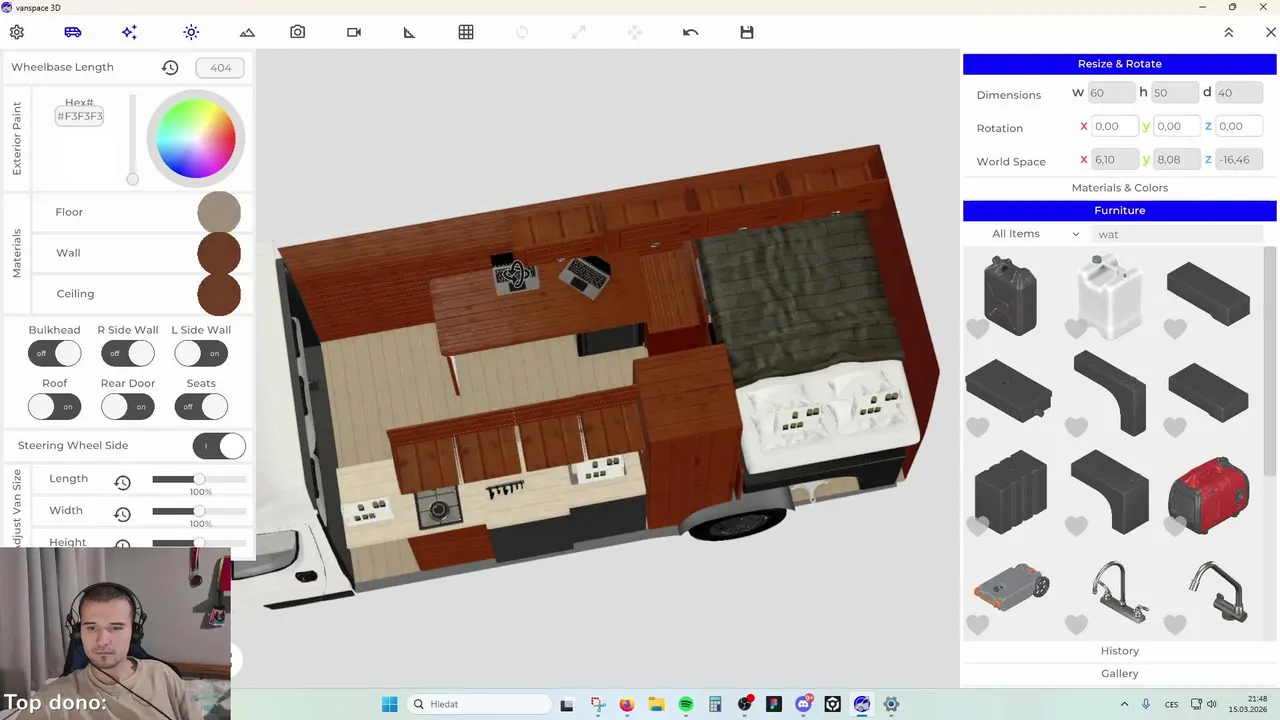The image size is (1280, 720).
Task: Undo the last action
Action: [690, 32]
